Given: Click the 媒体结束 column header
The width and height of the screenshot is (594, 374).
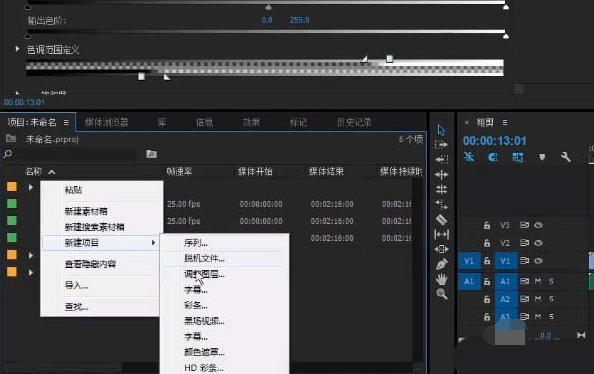Looking at the screenshot, I should (326, 172).
